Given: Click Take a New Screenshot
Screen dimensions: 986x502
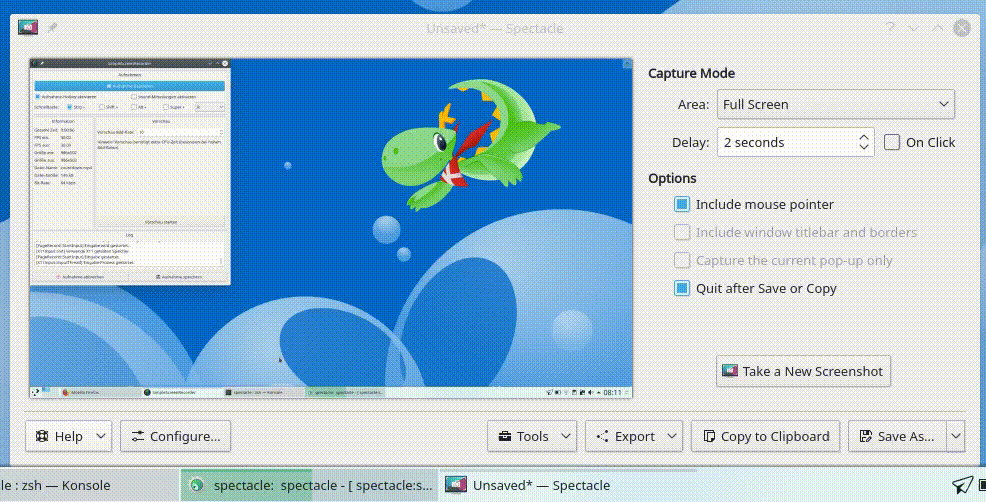Looking at the screenshot, I should click(803, 371).
